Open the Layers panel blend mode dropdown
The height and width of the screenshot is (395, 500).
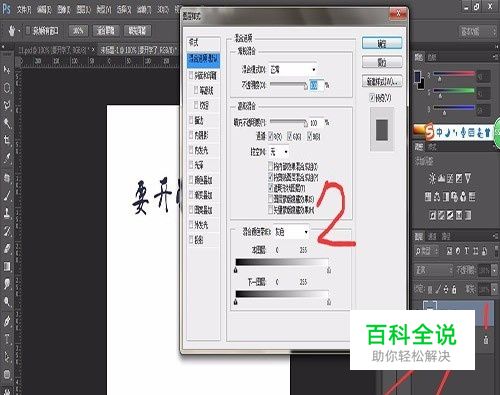[x=434, y=270]
